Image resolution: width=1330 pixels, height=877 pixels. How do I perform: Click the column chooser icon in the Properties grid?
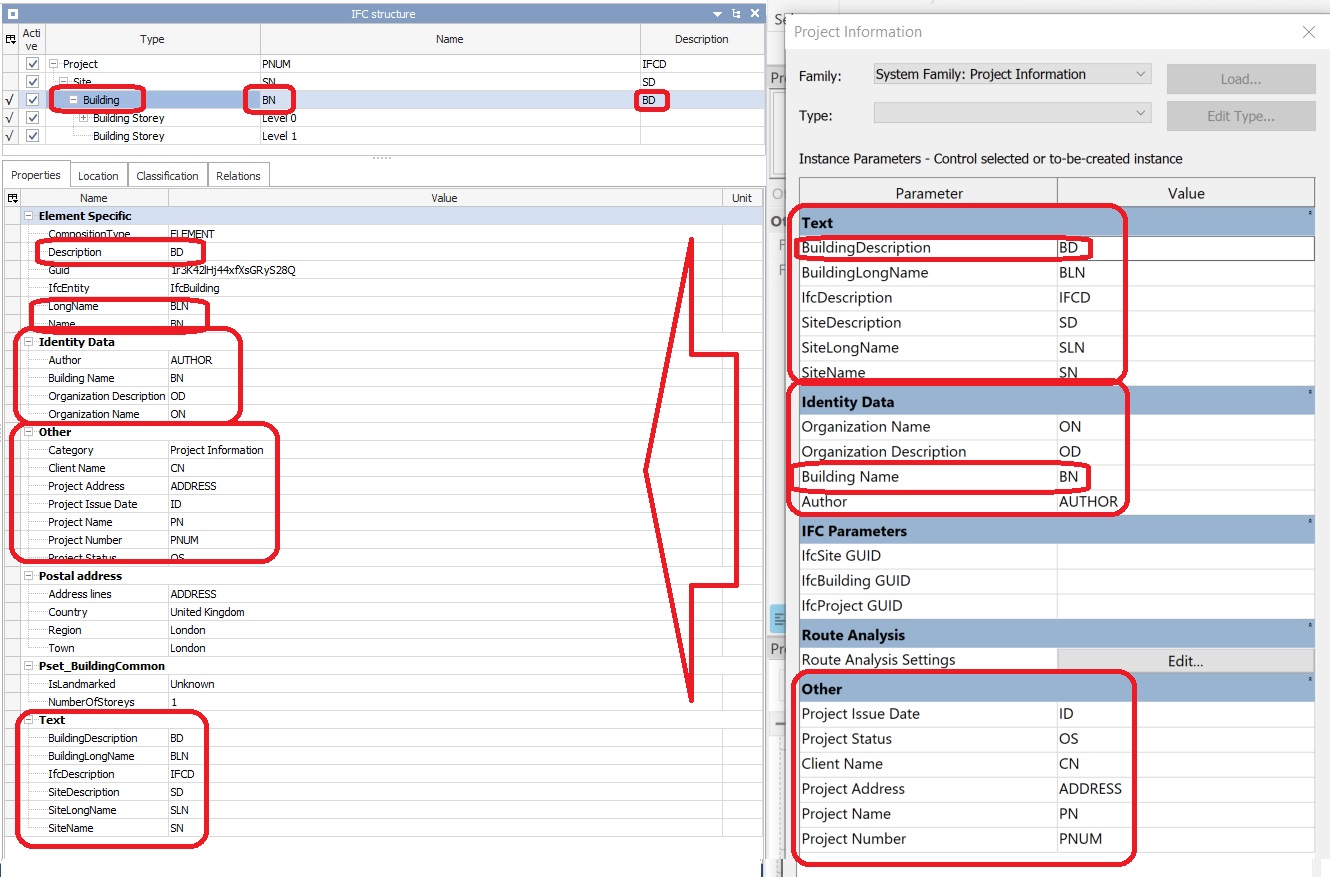10,198
